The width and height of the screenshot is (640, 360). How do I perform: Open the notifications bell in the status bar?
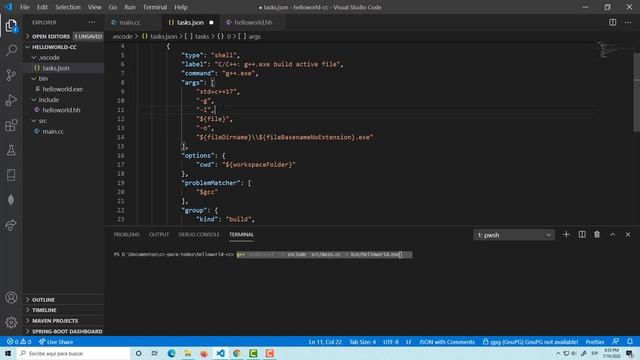(630, 342)
